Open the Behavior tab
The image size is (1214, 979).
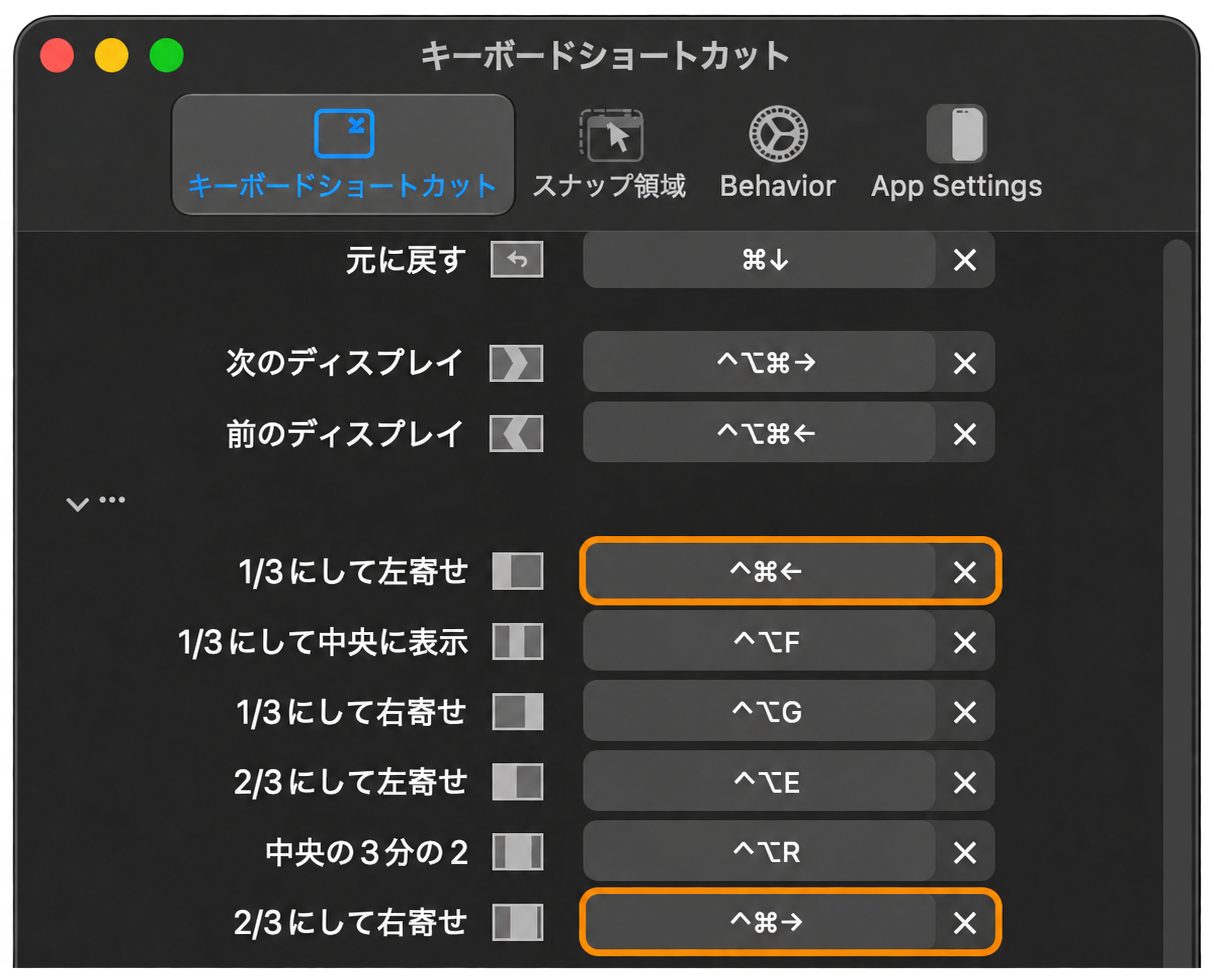click(777, 155)
